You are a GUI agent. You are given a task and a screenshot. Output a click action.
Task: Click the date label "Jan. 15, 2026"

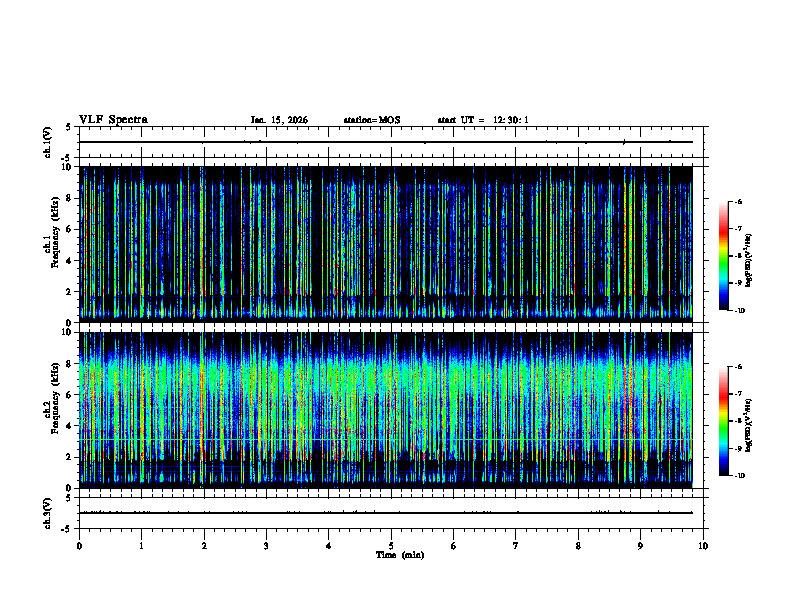click(279, 120)
